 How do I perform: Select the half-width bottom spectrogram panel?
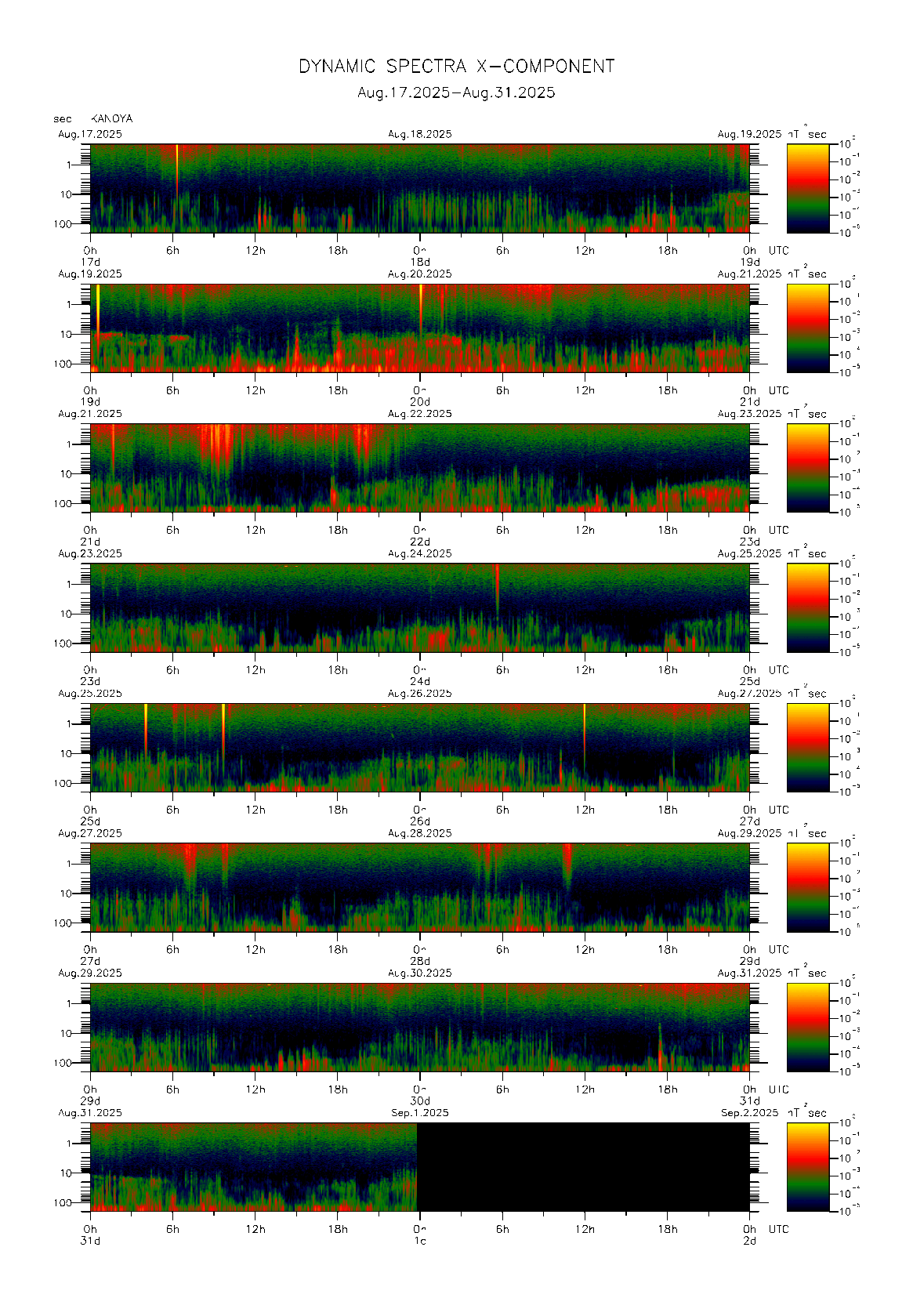(x=253, y=1167)
